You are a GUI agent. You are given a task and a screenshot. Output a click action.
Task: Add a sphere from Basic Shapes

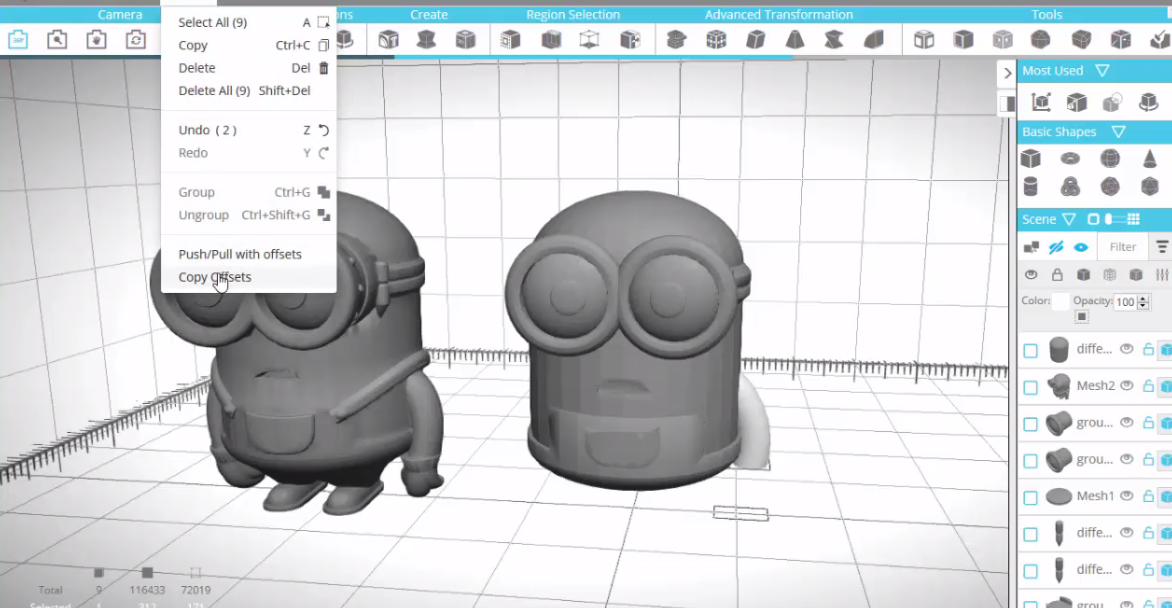coord(1110,158)
